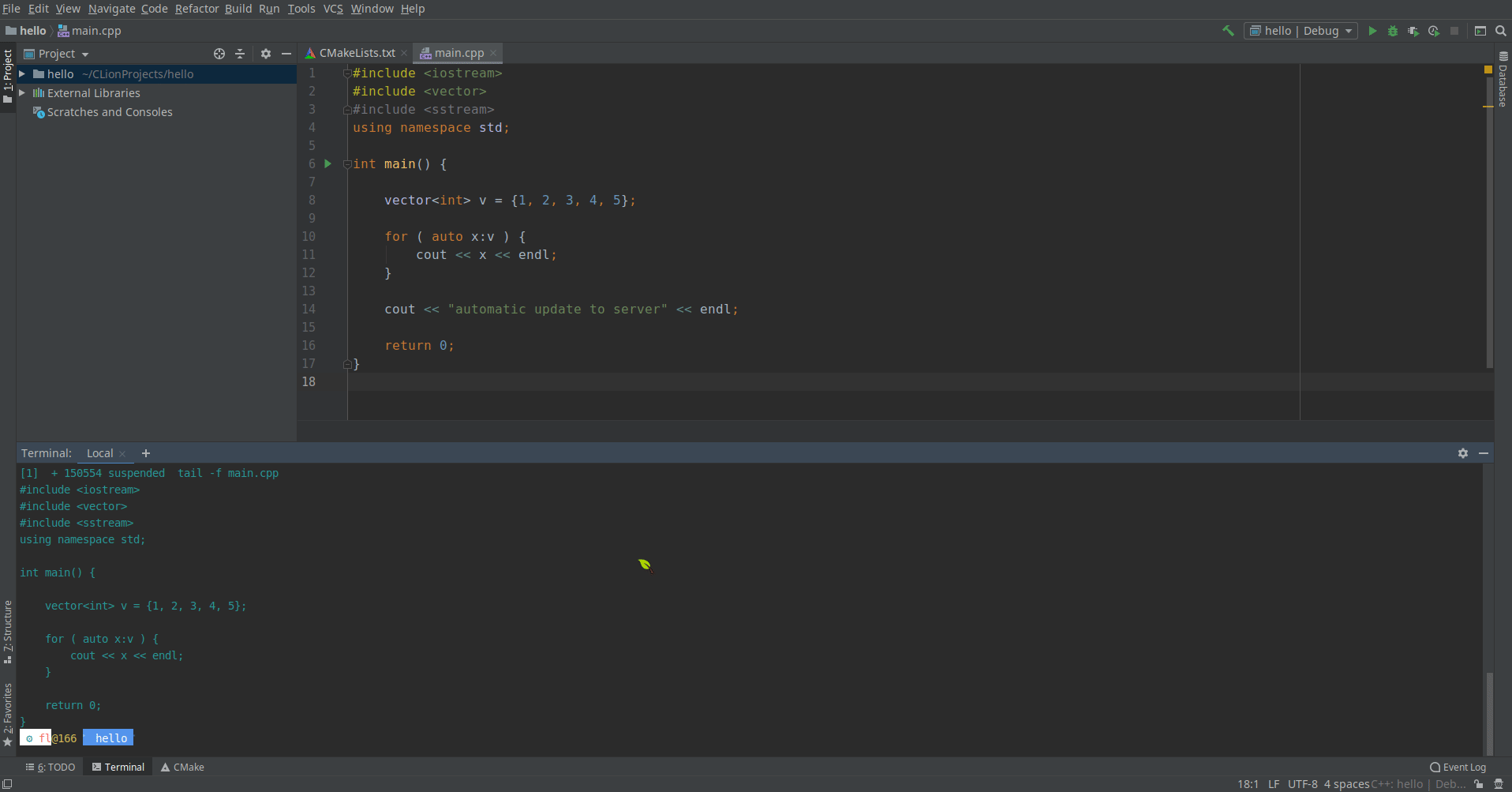
Task: Open the Refactor menu
Action: pos(196,9)
